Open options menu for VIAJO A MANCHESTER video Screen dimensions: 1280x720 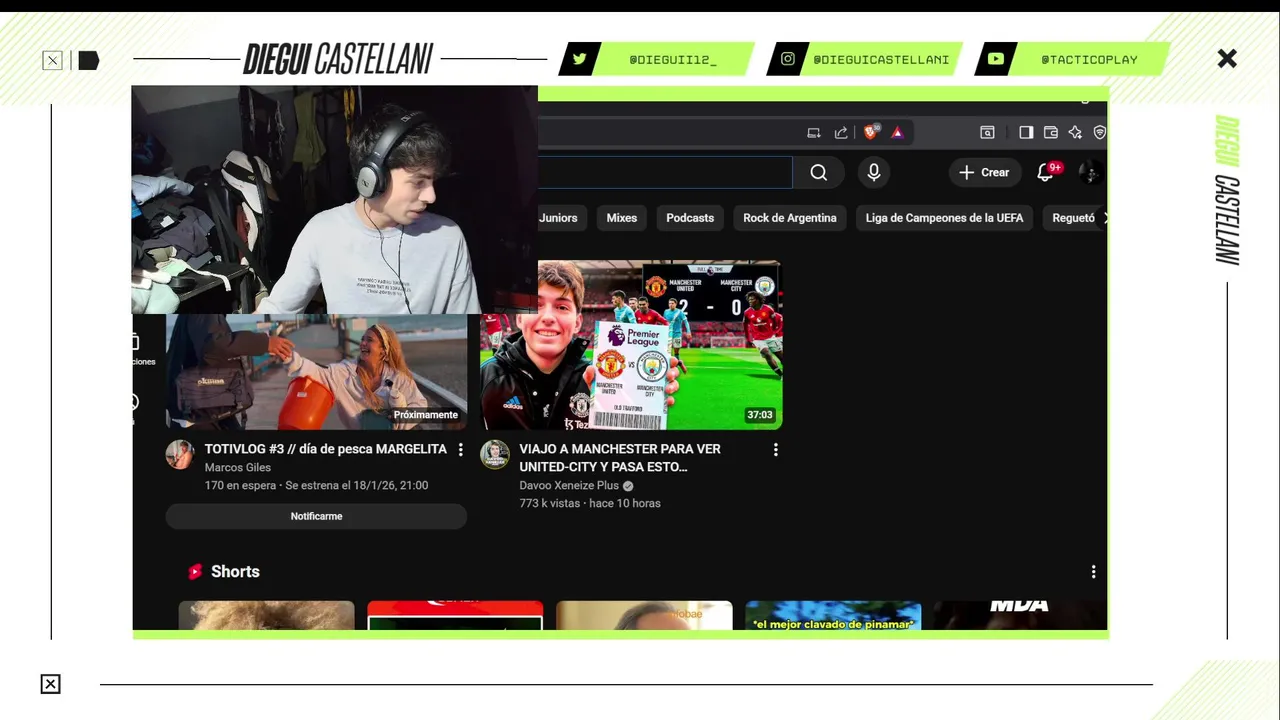[775, 450]
